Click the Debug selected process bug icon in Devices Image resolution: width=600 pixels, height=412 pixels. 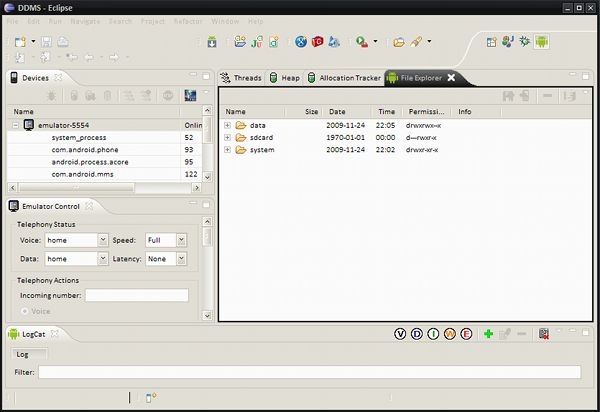tap(51, 95)
